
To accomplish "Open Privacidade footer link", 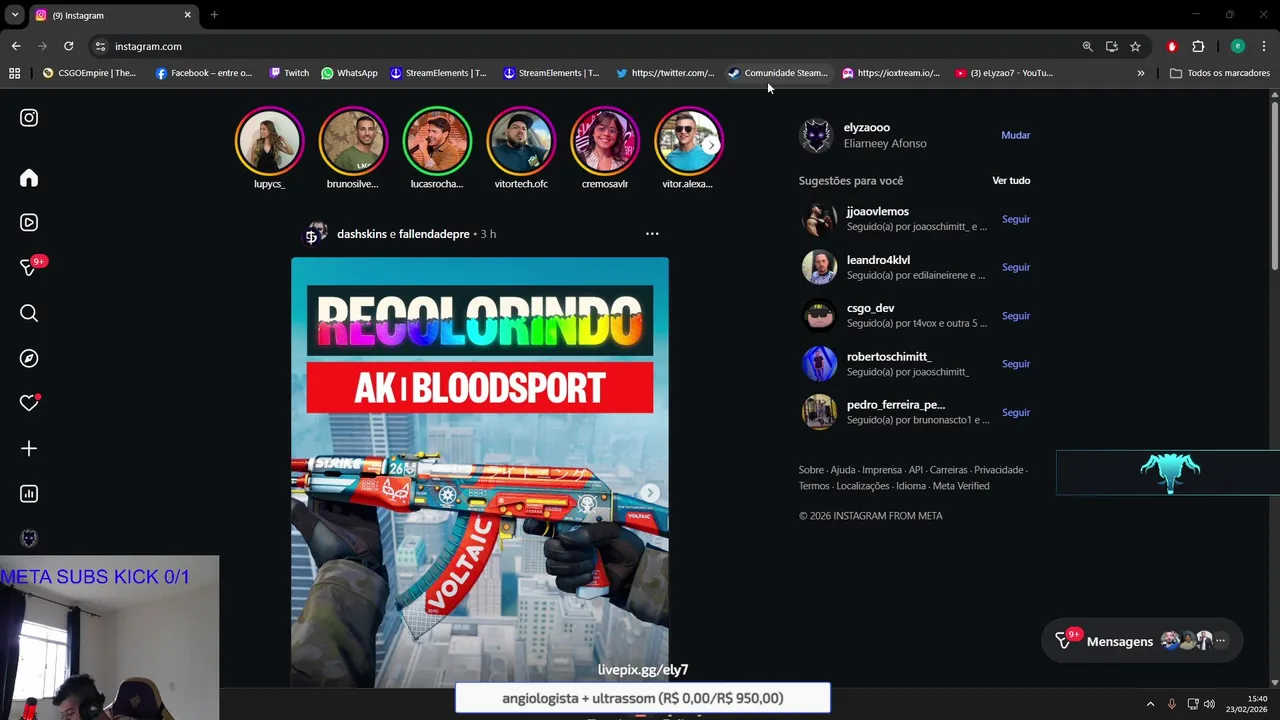I will [998, 470].
